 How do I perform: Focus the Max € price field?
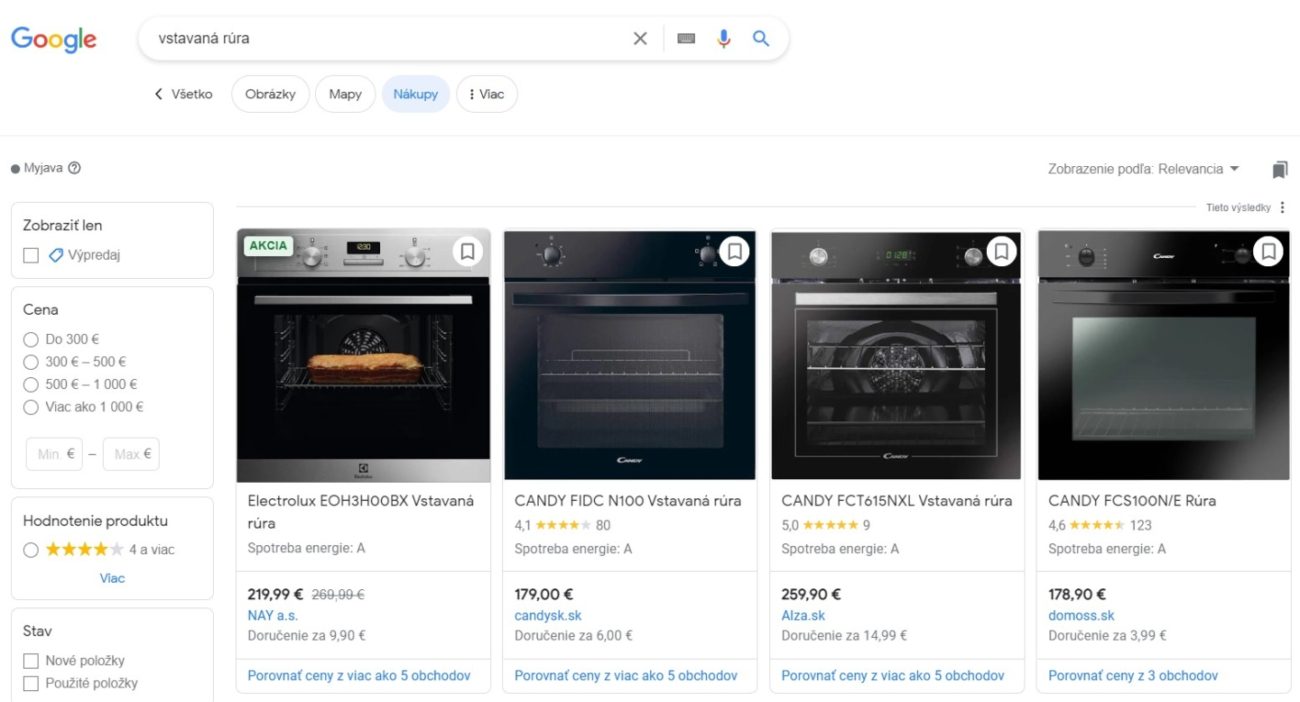click(x=131, y=454)
